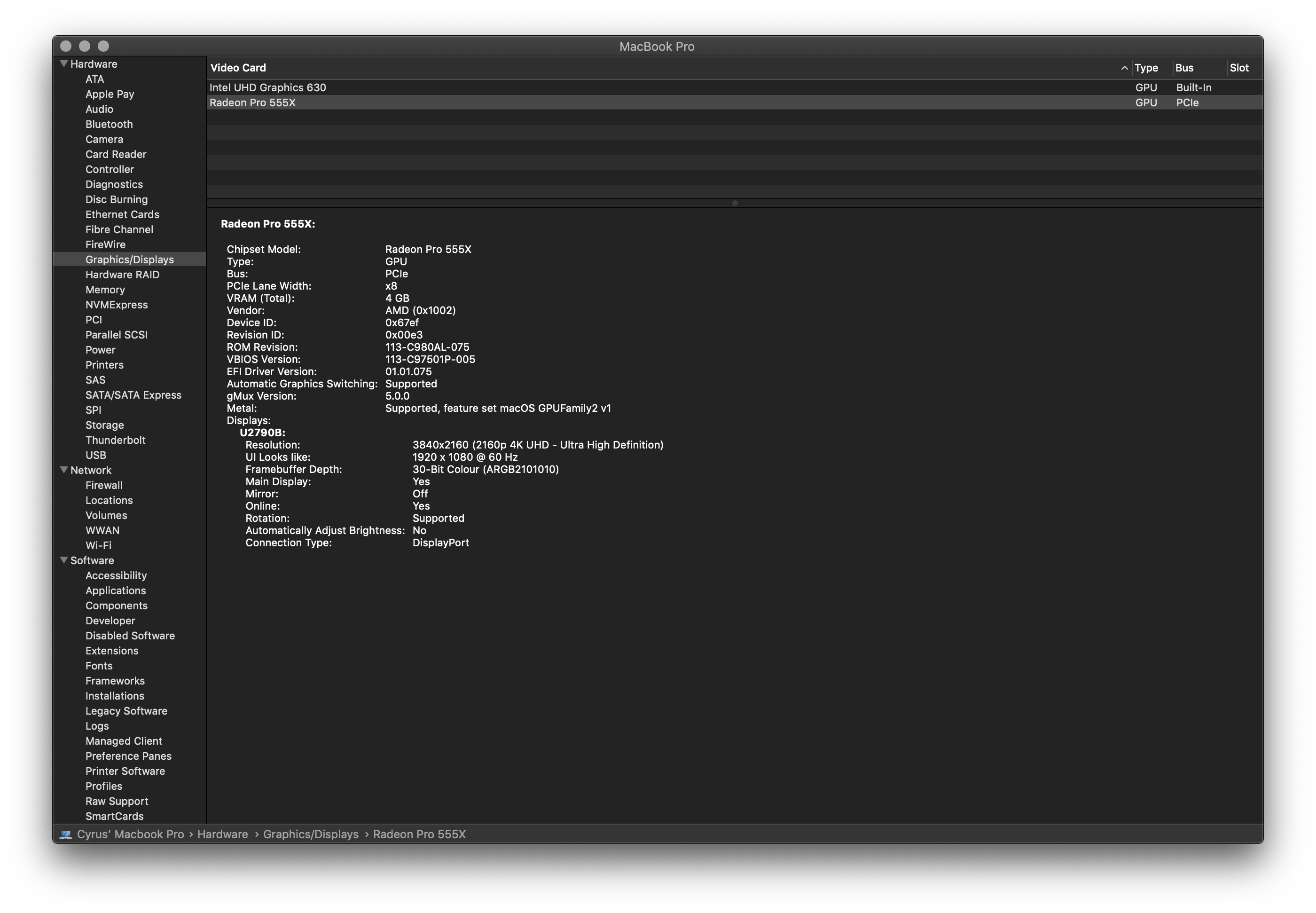Select SAS in the sidebar
Viewport: 1316px width, 913px height.
(95, 380)
